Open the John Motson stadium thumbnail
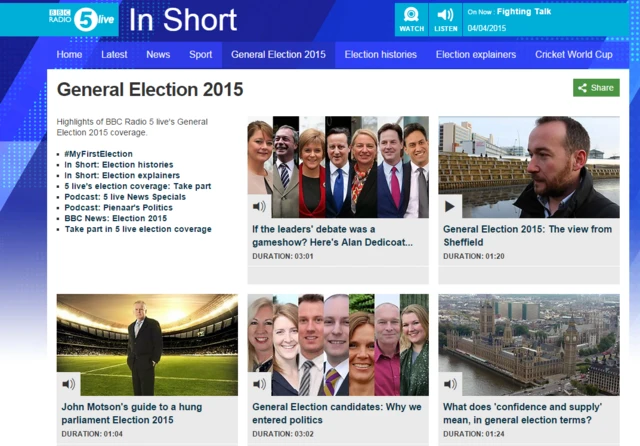Viewport: 640px width, 446px height. click(x=147, y=345)
